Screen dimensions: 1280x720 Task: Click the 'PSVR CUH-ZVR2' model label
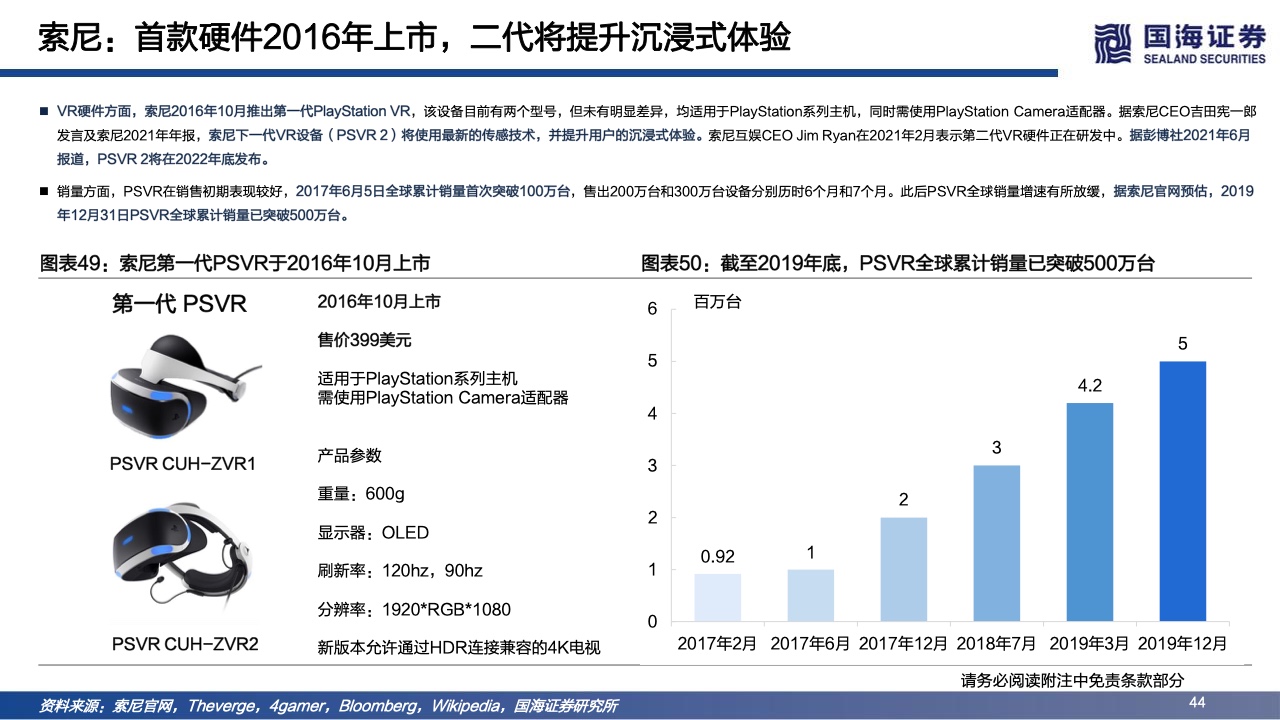183,642
